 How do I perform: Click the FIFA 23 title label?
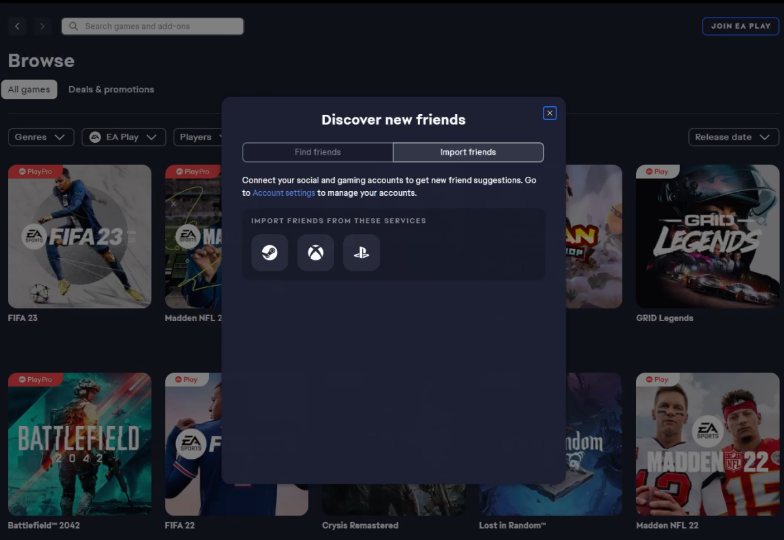pyautogui.click(x=22, y=318)
